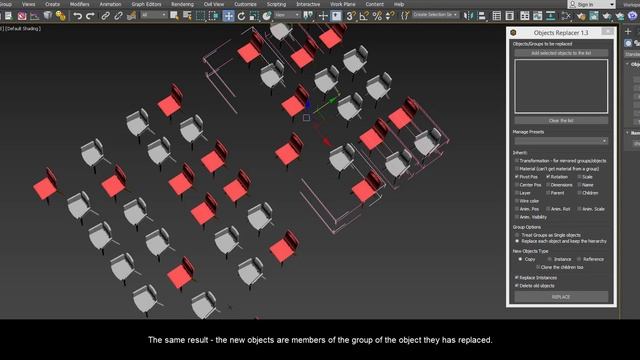The height and width of the screenshot is (360, 640).
Task: Select the Copy radio option
Action: point(520,259)
